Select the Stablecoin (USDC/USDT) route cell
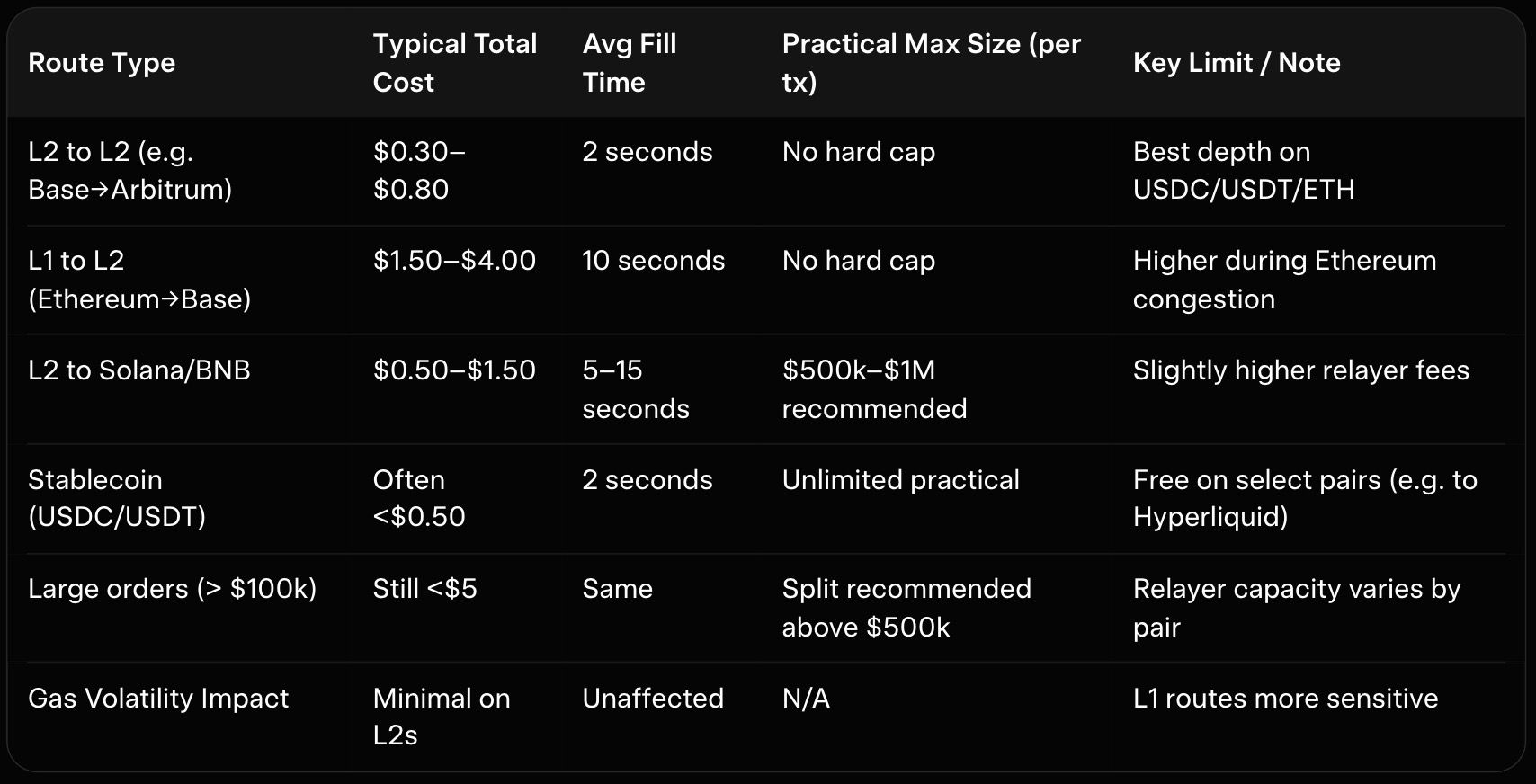 click(117, 498)
